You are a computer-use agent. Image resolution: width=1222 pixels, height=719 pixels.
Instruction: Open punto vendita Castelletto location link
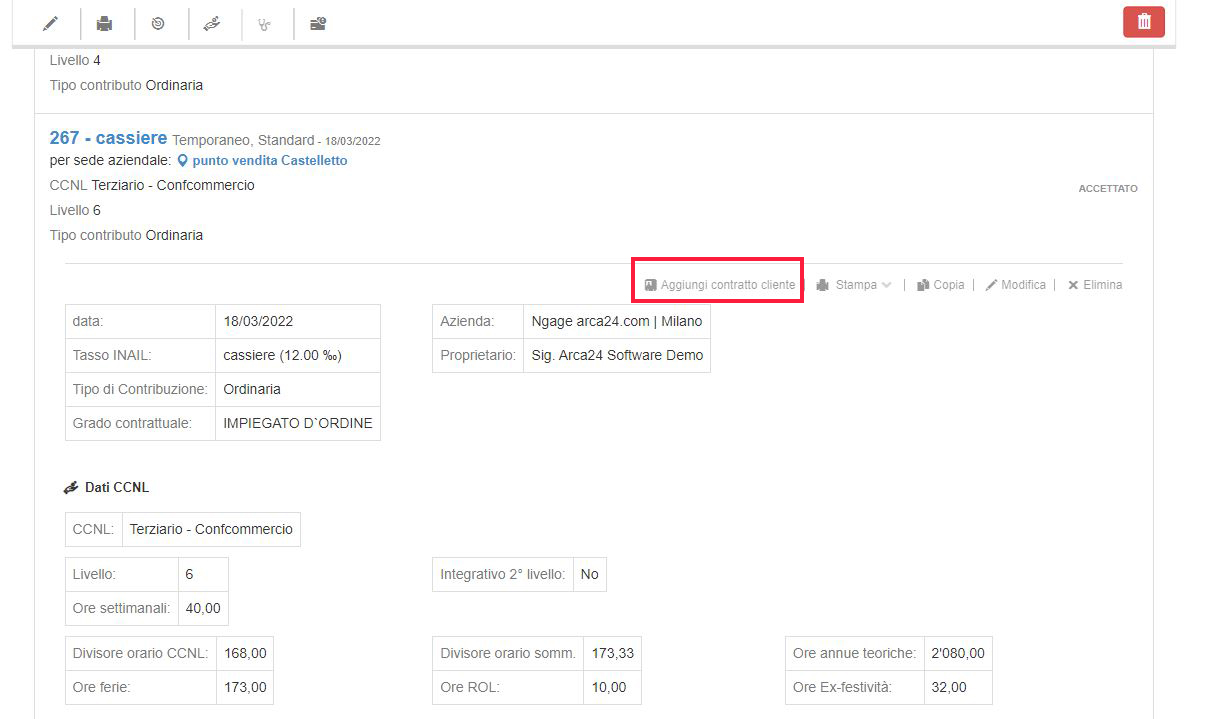(270, 160)
